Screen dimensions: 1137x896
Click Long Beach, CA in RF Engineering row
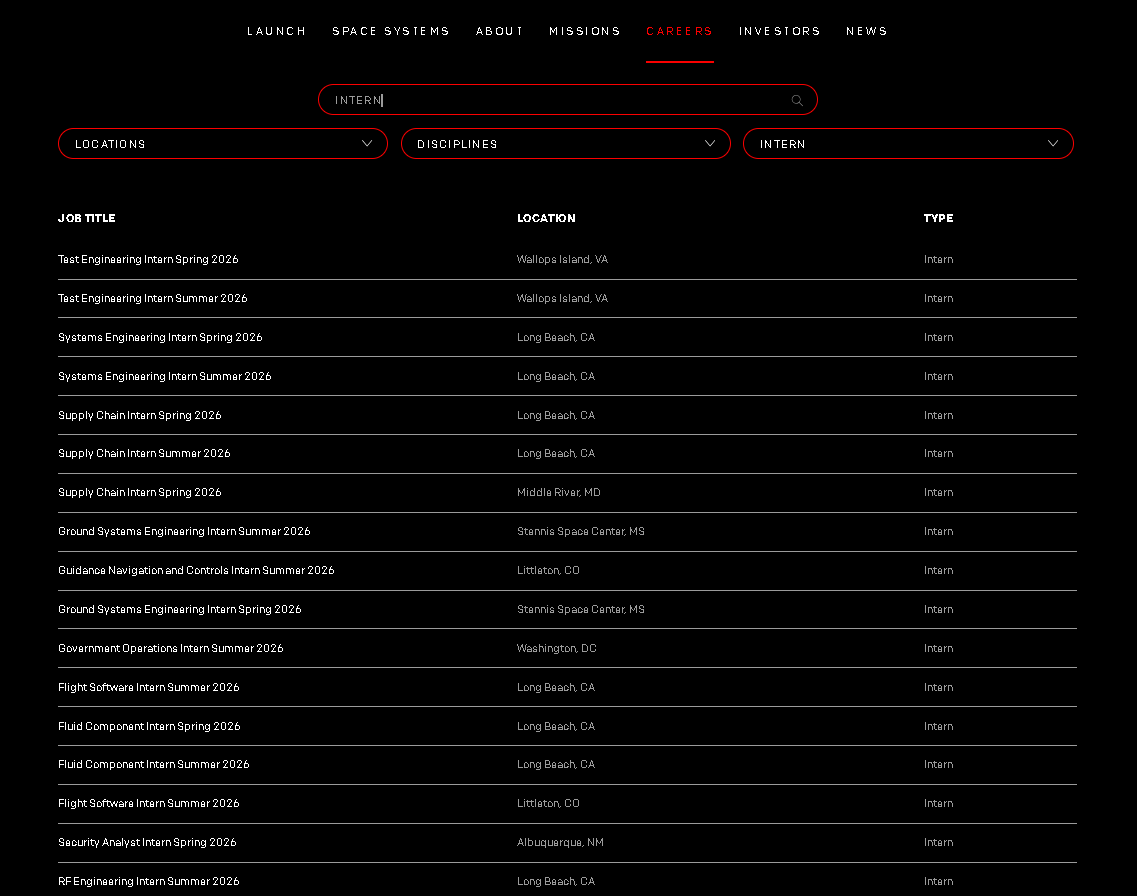click(556, 882)
